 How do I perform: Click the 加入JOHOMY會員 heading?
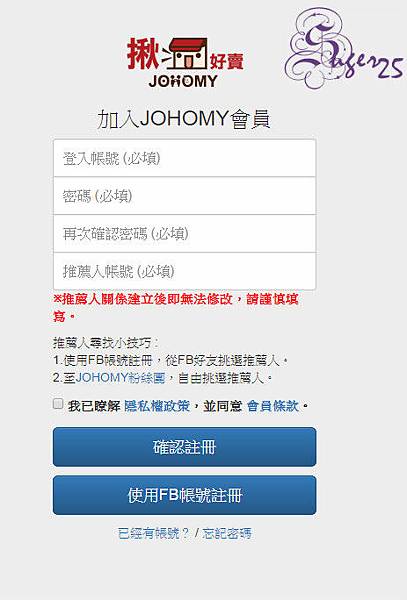coord(184,119)
